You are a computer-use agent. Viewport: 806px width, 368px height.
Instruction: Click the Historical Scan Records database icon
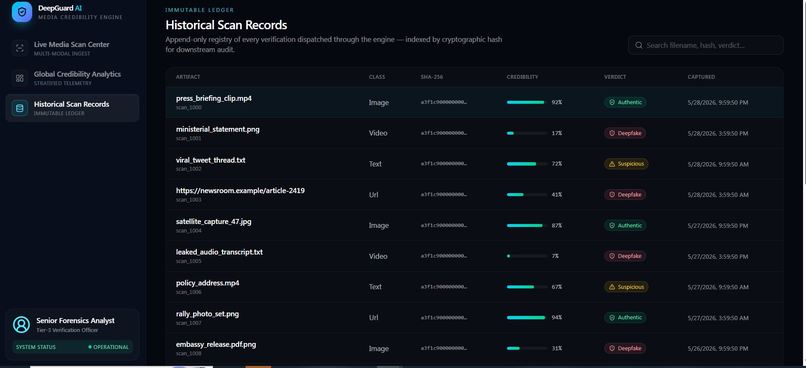pyautogui.click(x=20, y=108)
